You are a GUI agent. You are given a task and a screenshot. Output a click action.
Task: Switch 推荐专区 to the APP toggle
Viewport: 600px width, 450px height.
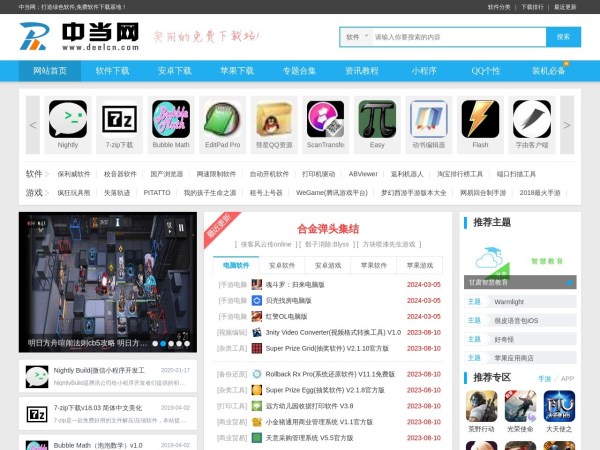[x=567, y=378]
